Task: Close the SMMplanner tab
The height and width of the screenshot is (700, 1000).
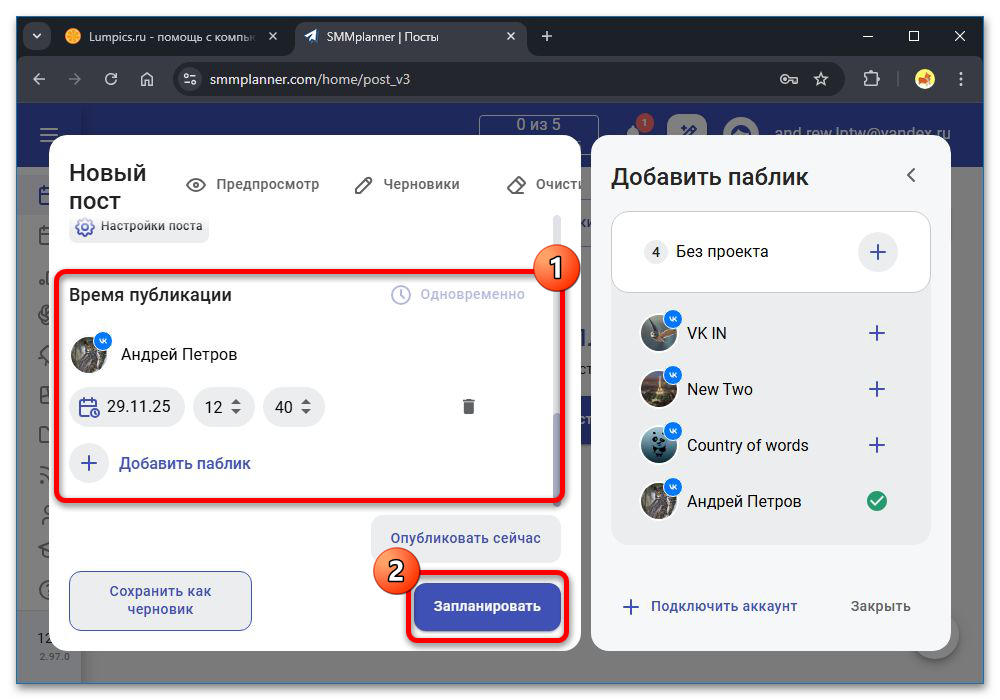Action: coord(511,36)
